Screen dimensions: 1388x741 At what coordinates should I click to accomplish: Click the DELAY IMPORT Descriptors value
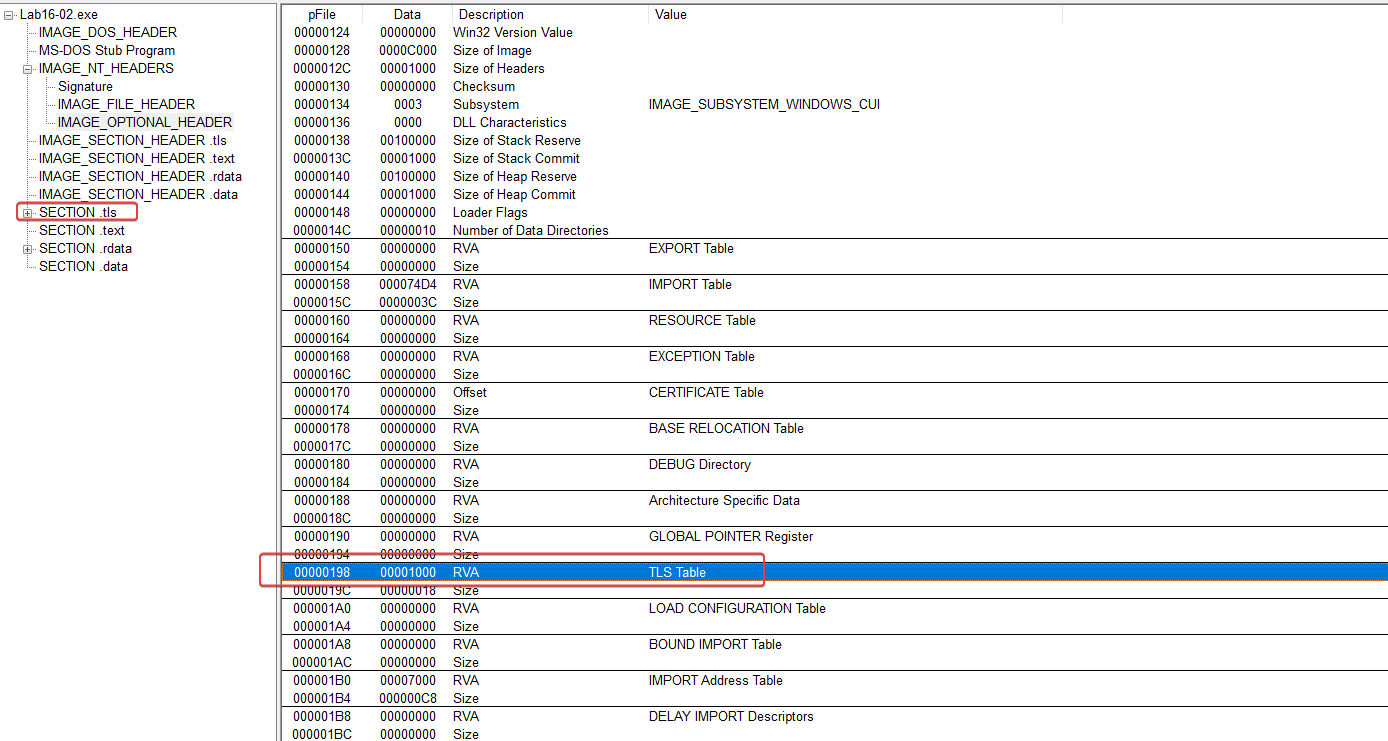731,717
